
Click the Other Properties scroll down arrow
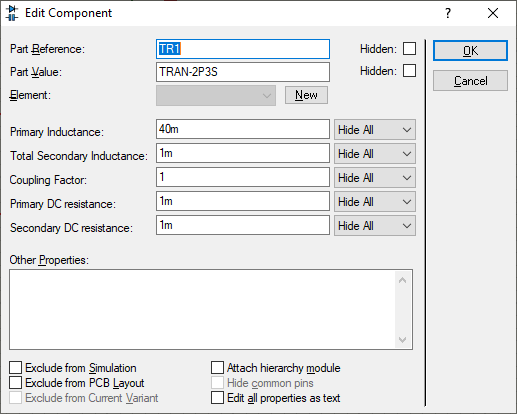click(x=402, y=339)
